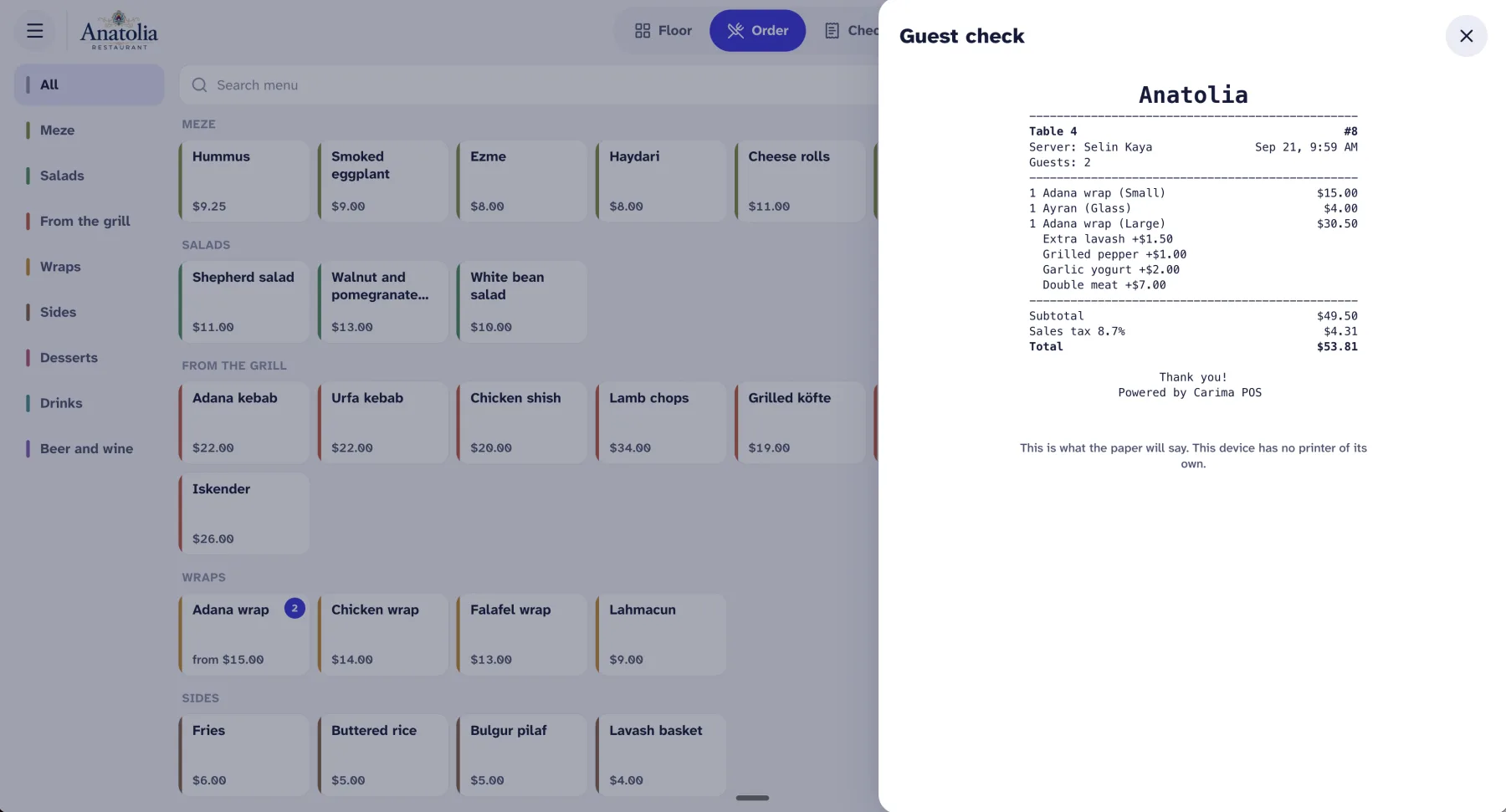Add Haydari to the order
Image resolution: width=1506 pixels, height=812 pixels.
pyautogui.click(x=661, y=181)
